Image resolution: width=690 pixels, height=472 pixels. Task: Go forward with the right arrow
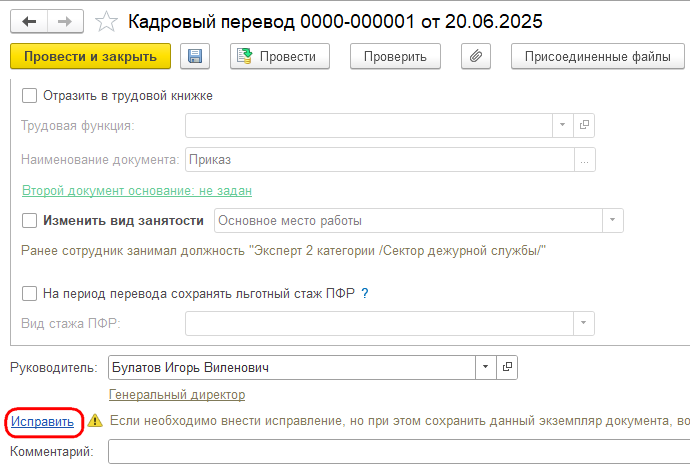pyautogui.click(x=65, y=22)
